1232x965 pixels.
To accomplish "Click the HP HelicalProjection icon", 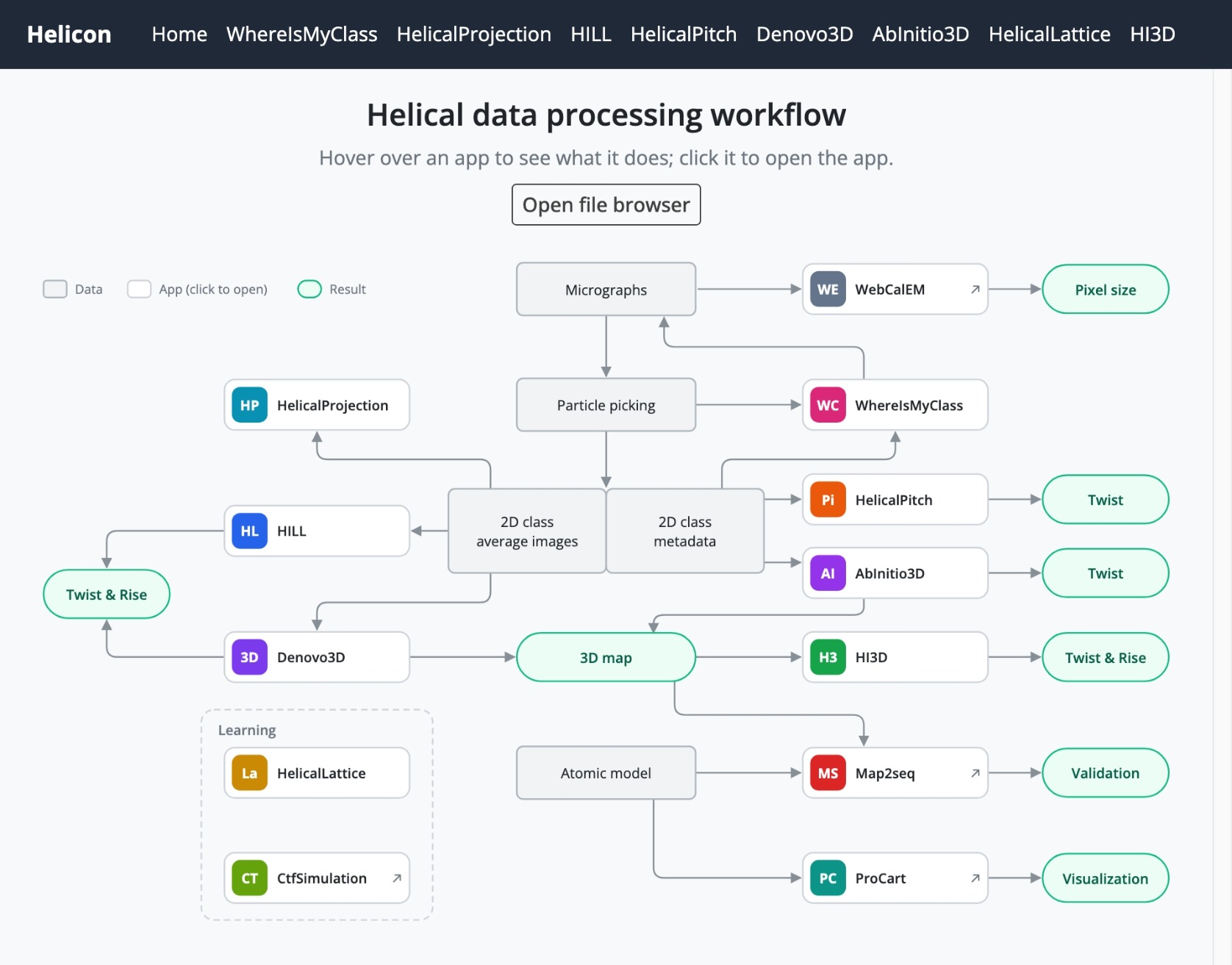I will coord(249,405).
